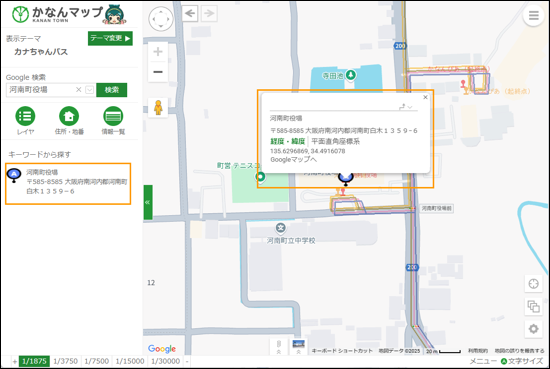Viewport: 550px width, 369px height.
Task: Set scale to 1/15000
Action: pyautogui.click(x=130, y=361)
